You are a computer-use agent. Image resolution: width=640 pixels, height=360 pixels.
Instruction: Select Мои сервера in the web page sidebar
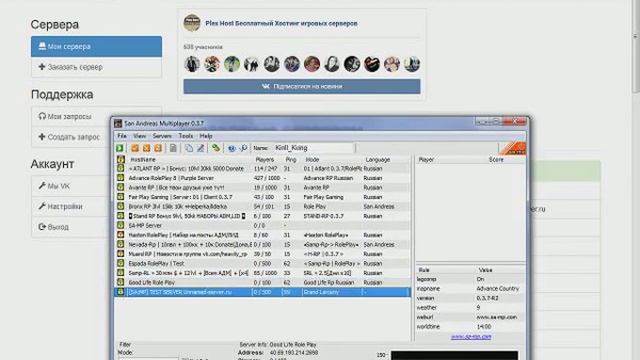(x=96, y=47)
